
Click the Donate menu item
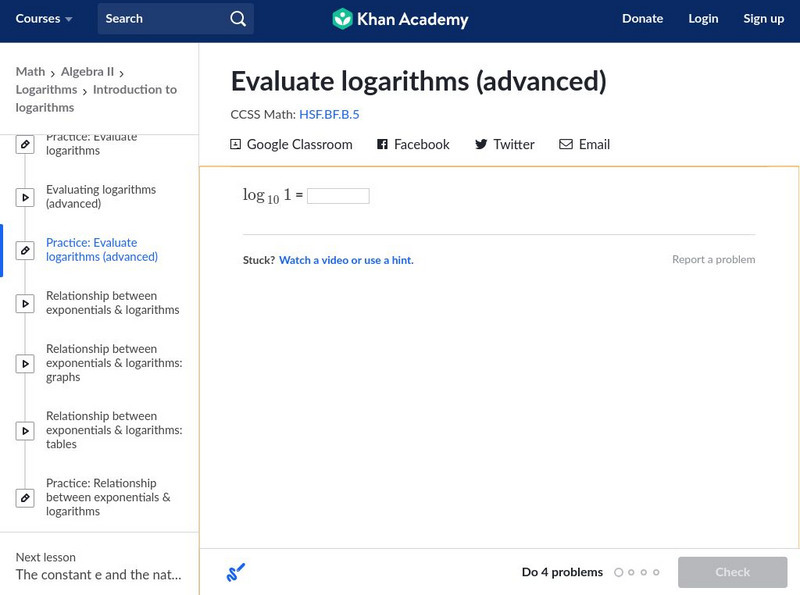pyautogui.click(x=642, y=19)
